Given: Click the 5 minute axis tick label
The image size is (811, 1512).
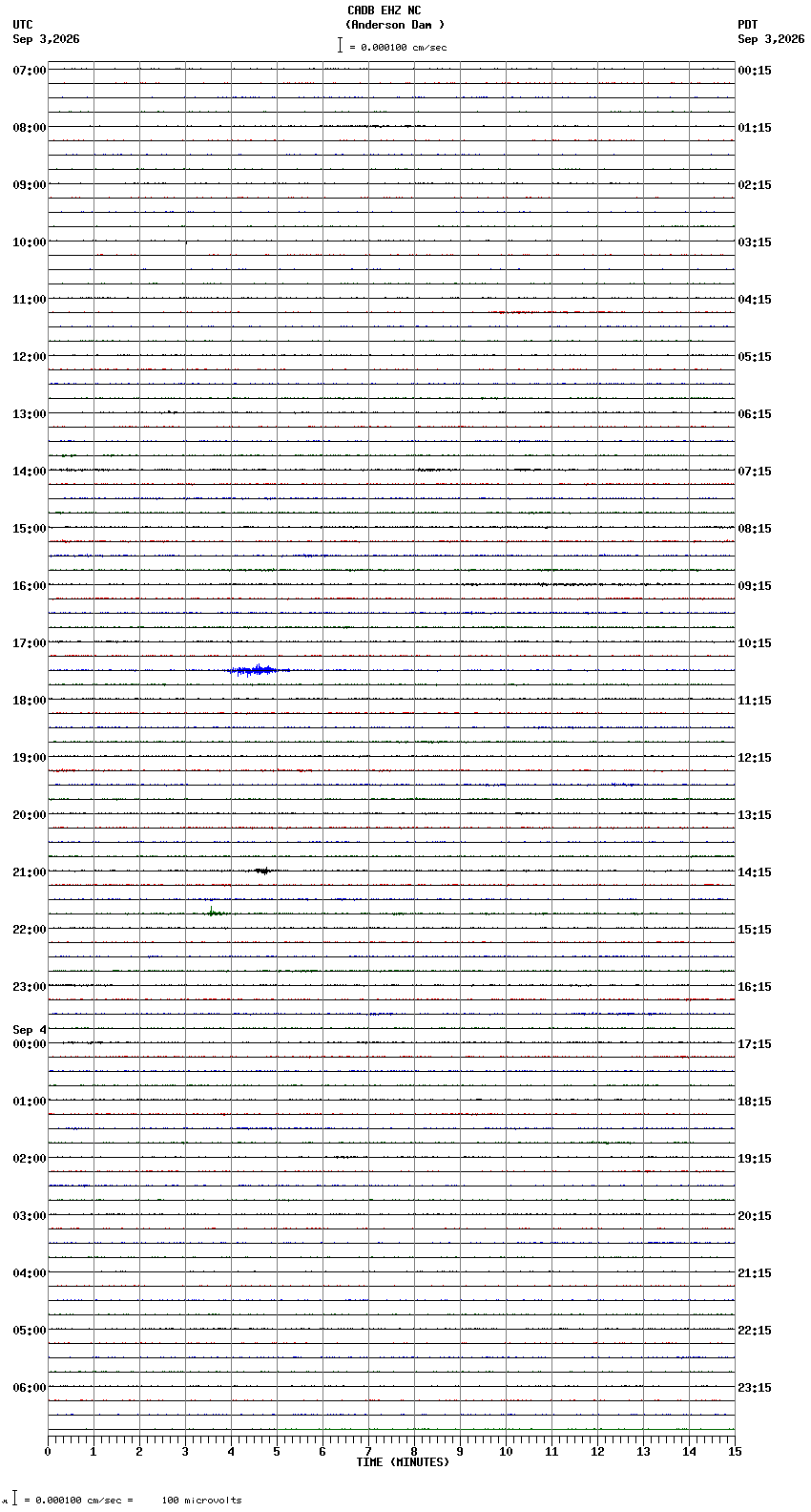Looking at the screenshot, I should pyautogui.click(x=277, y=1452).
